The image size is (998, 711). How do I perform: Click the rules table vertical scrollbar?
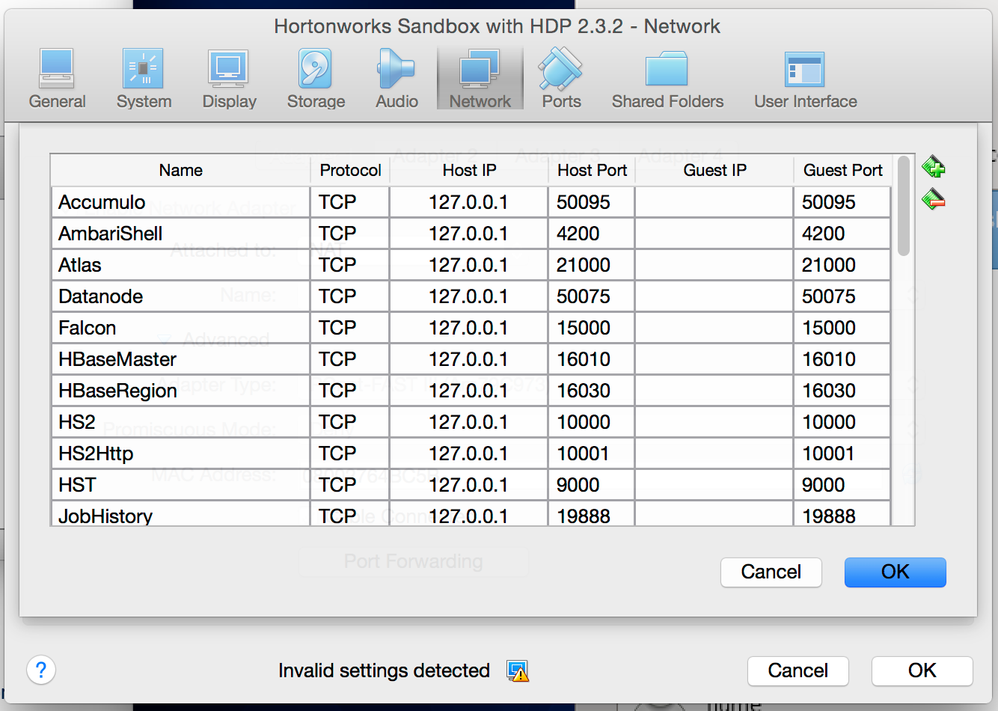tap(903, 207)
